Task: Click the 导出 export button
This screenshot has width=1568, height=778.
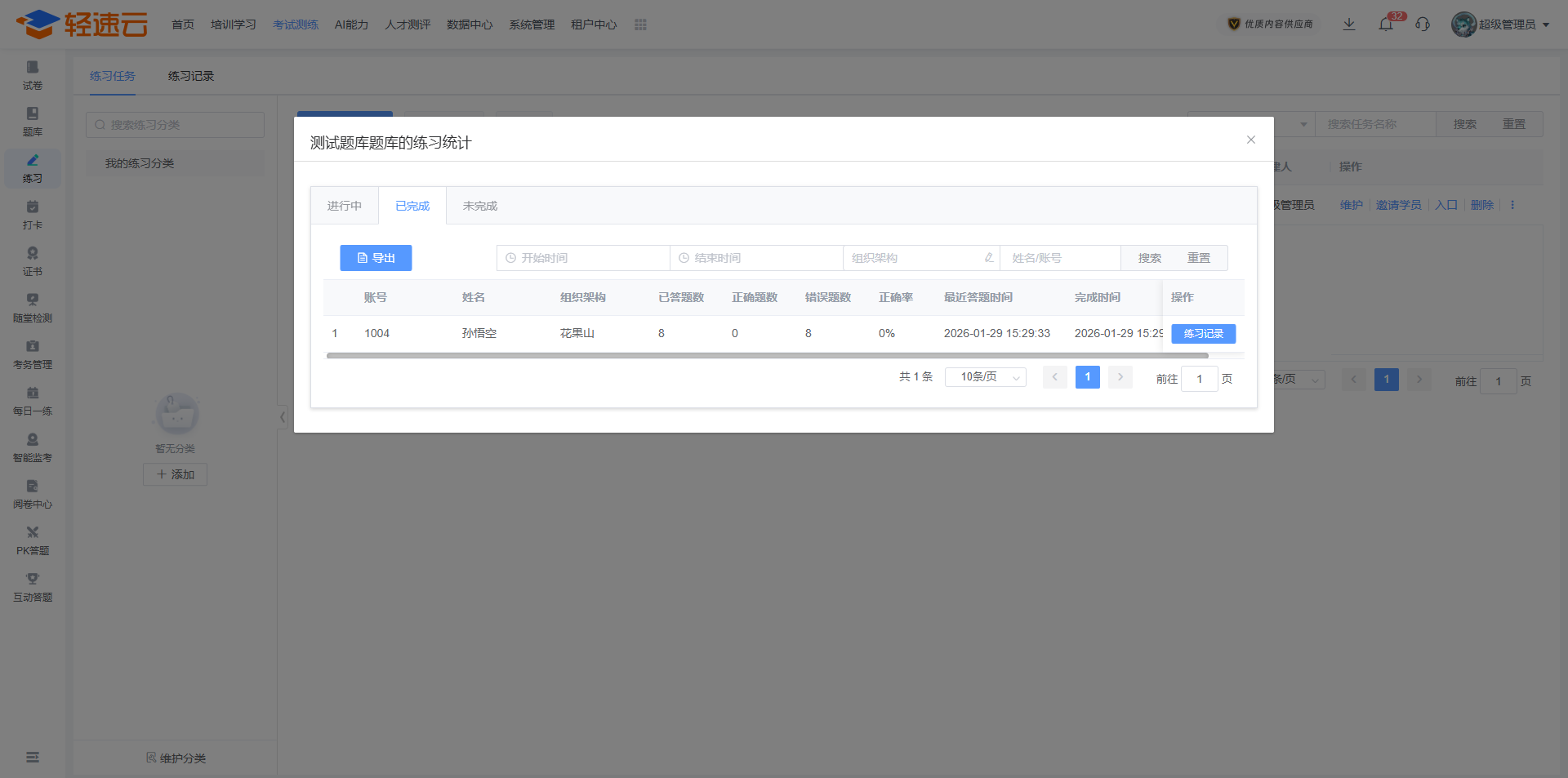Action: pos(376,258)
